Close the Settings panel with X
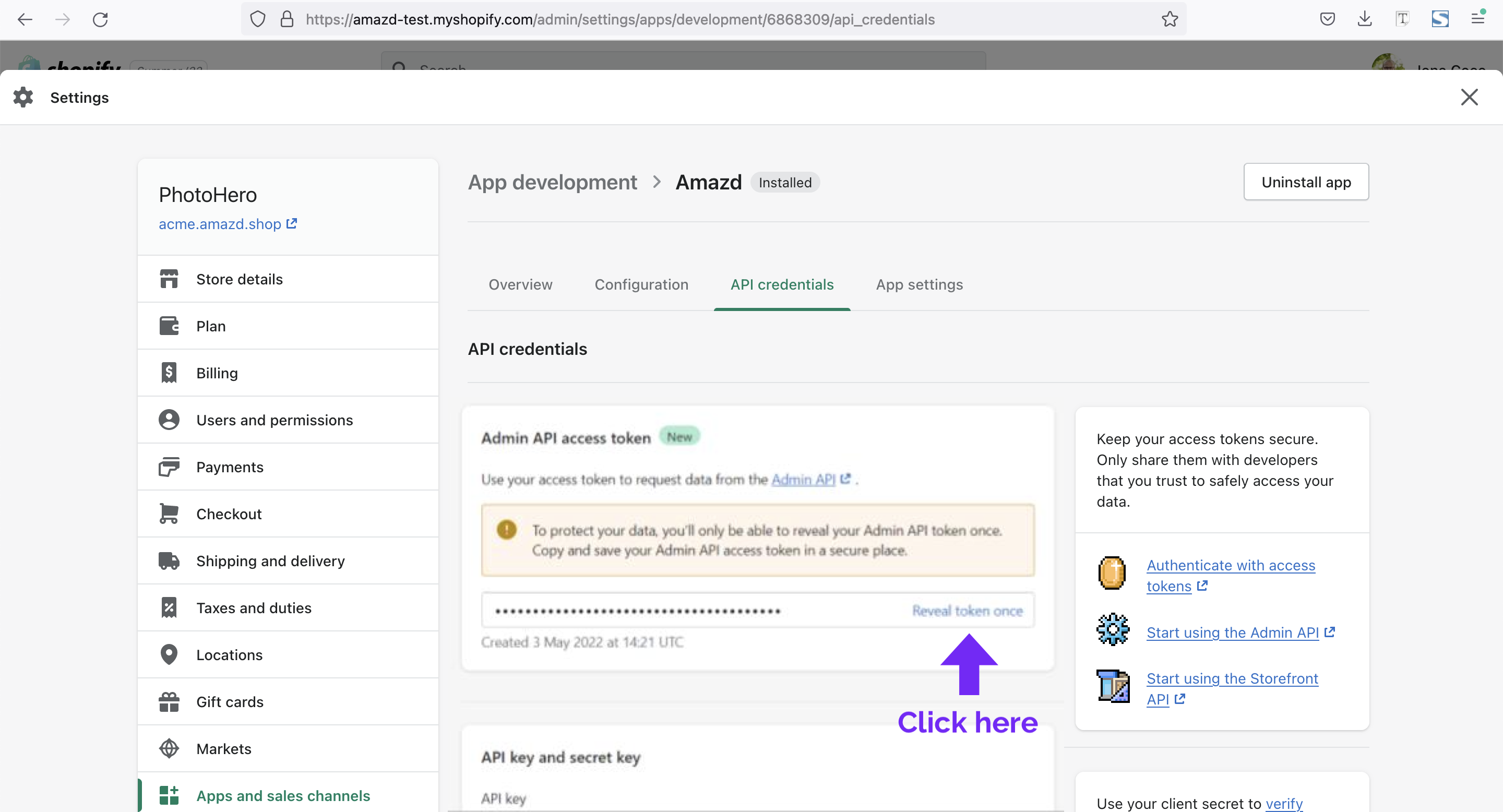This screenshot has width=1503, height=812. 1469,97
